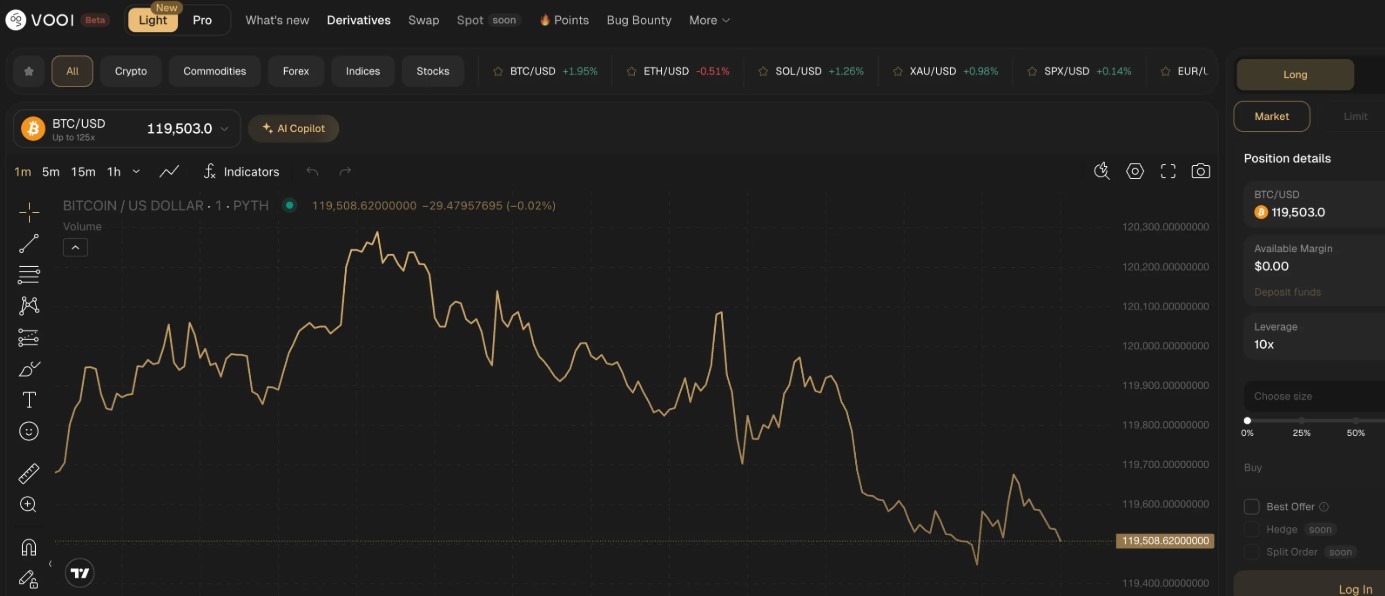Take a chart snapshot with camera icon
This screenshot has width=1385, height=596.
pyautogui.click(x=1201, y=172)
